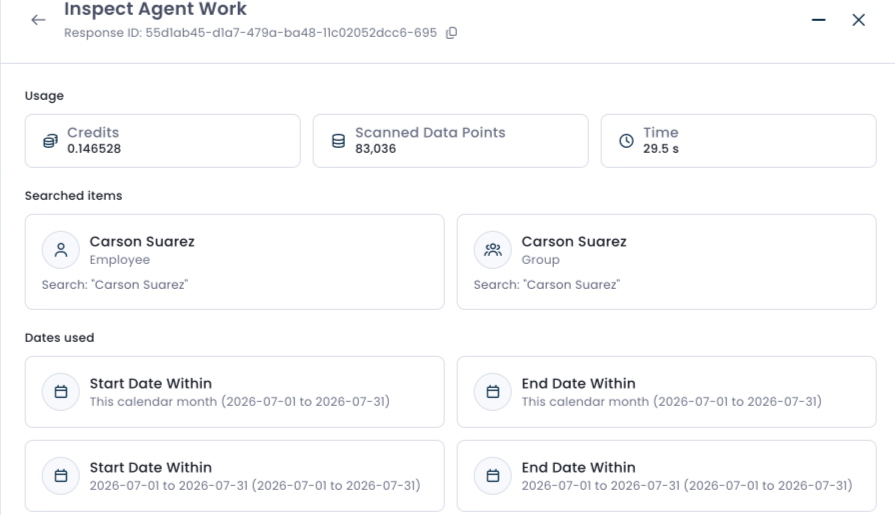Select End Date Within This calendar month card

667,392
